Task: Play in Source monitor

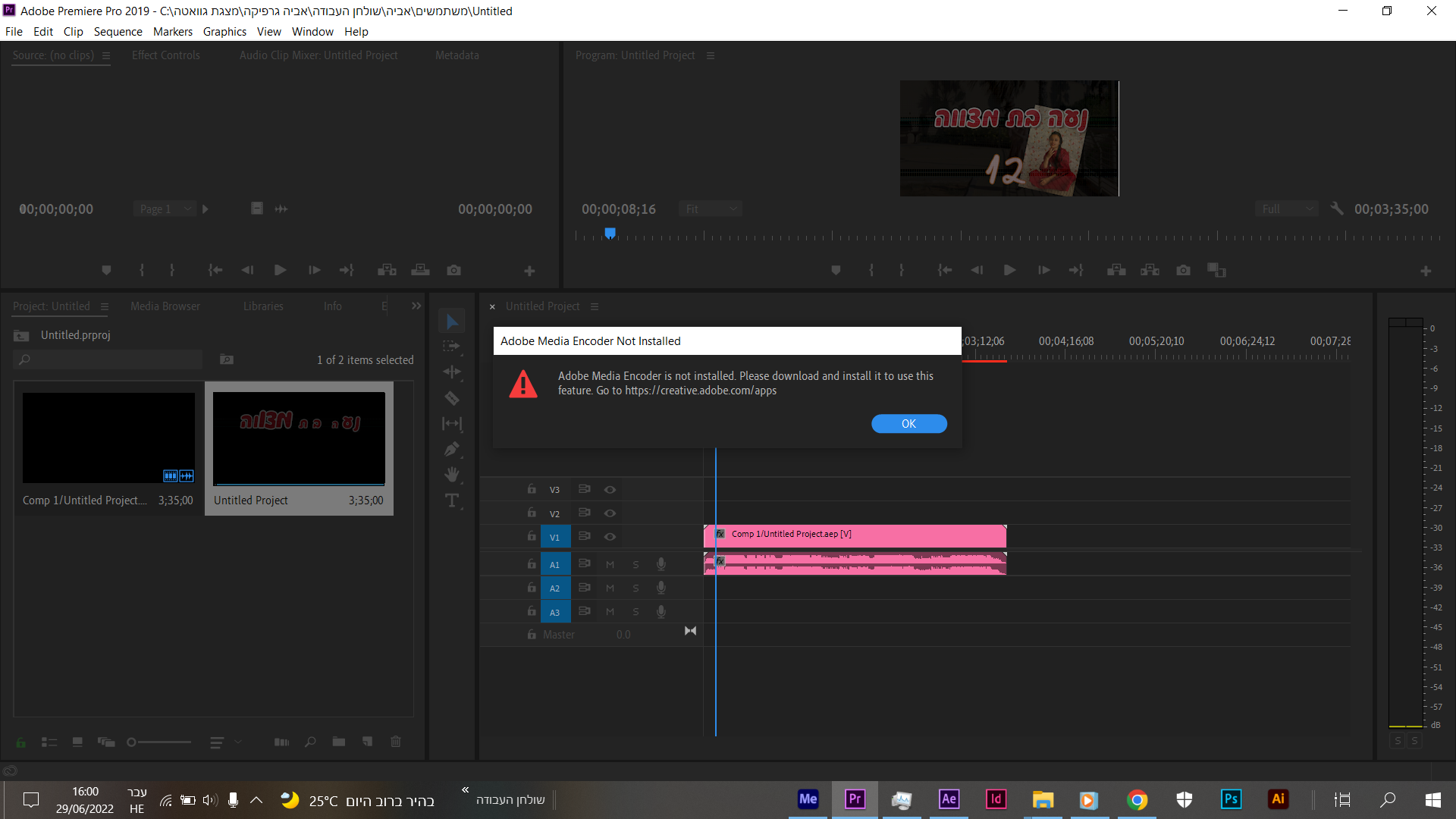Action: 281,270
